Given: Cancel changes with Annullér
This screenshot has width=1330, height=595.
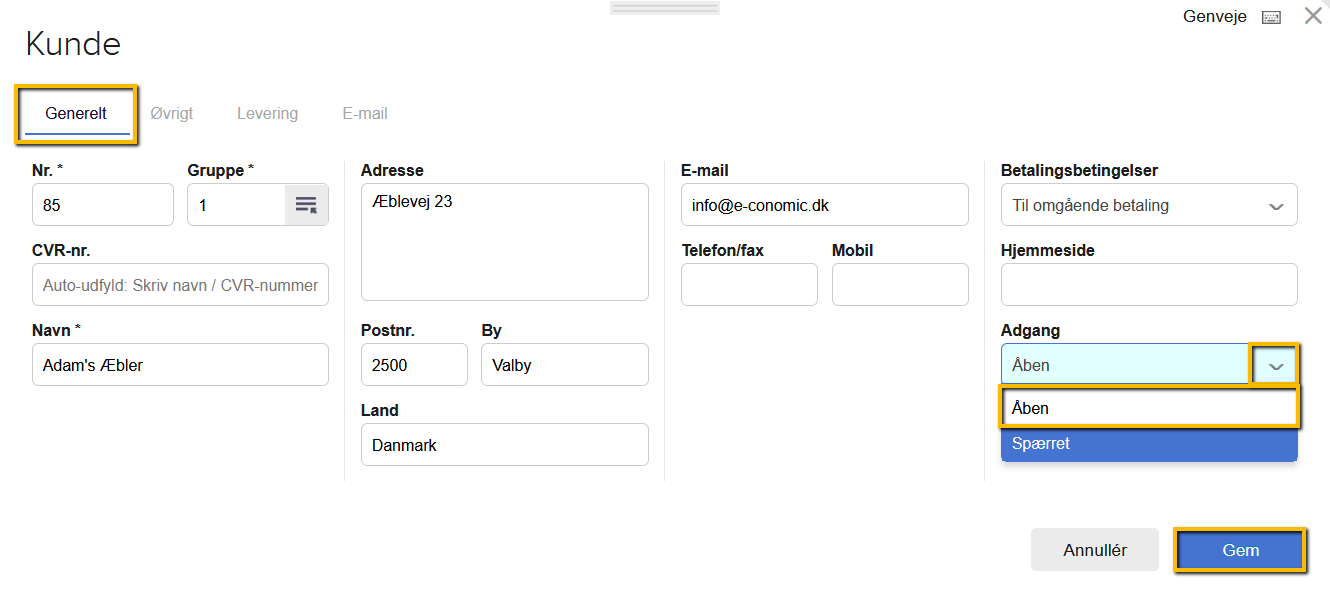Looking at the screenshot, I should click(1094, 549).
